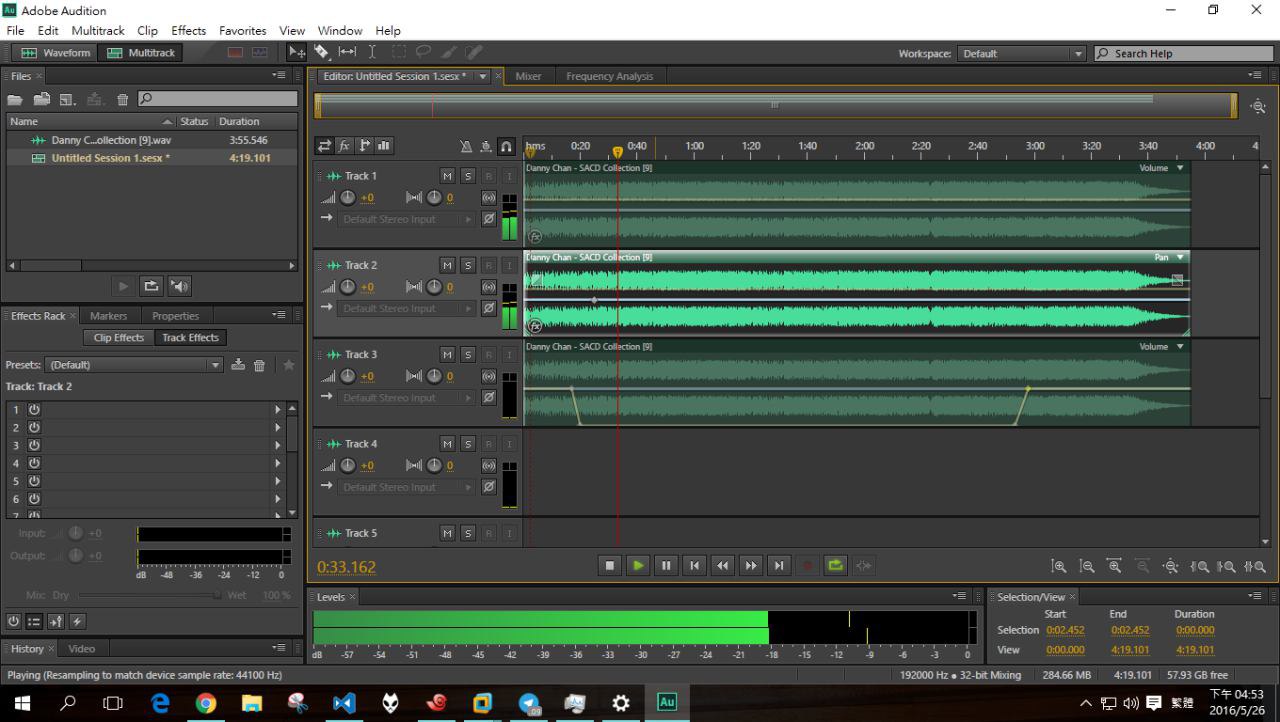This screenshot has width=1280, height=722.
Task: Toggle loop playback button
Action: pyautogui.click(x=835, y=566)
